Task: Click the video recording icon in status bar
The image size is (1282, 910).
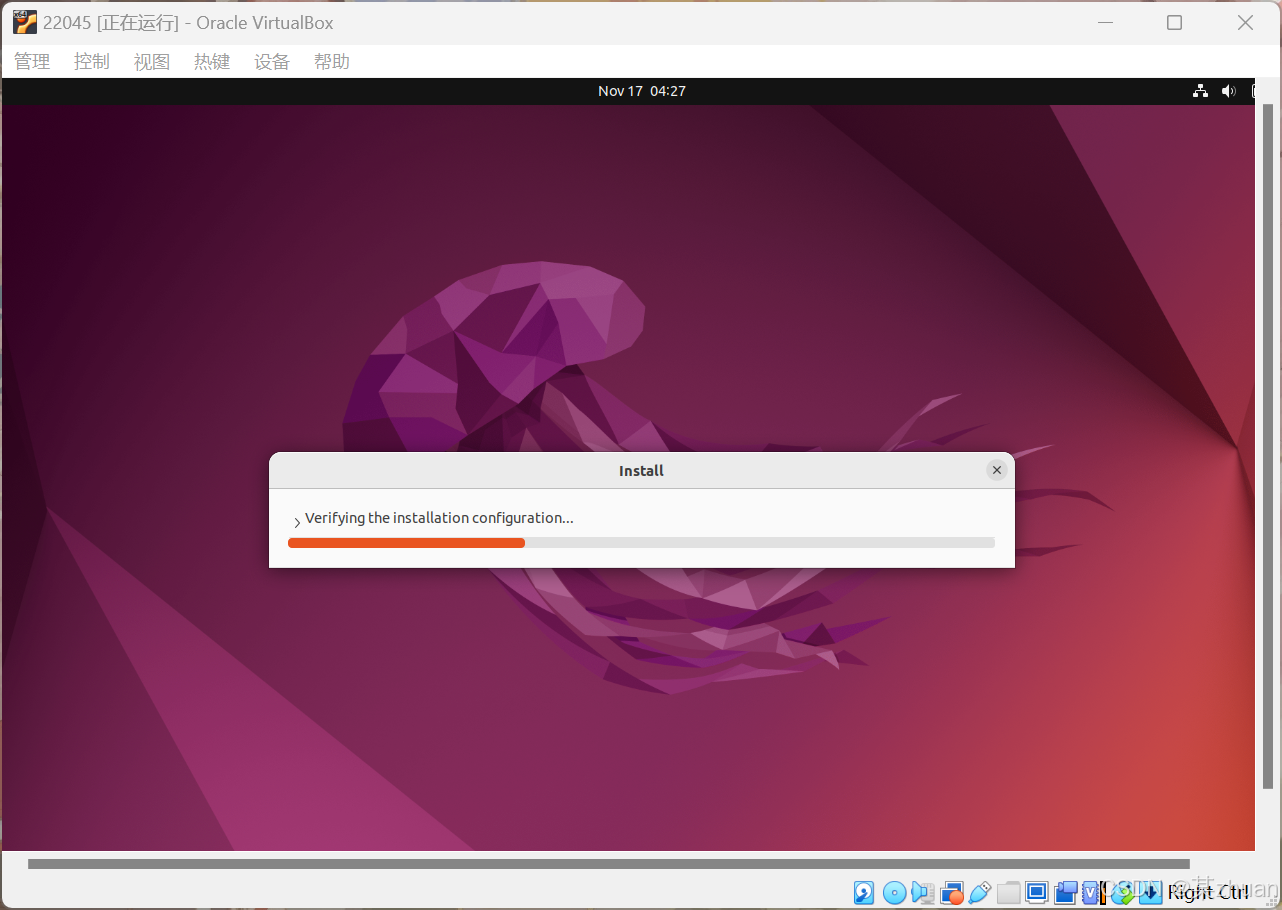Action: click(x=1065, y=892)
